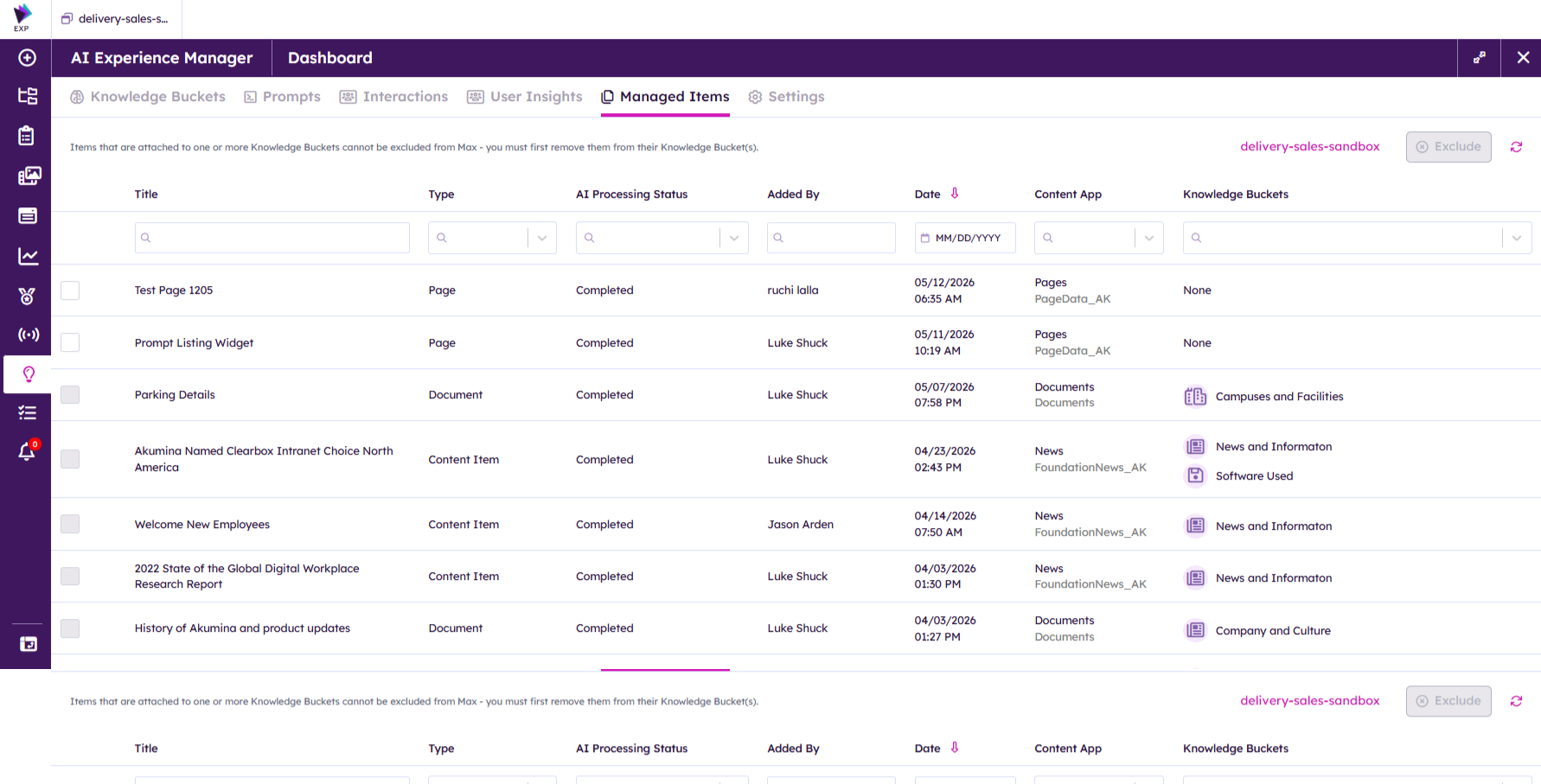Expand the dashboard with the fullscreen icon
Viewport: 1541px width, 784px height.
(1480, 57)
